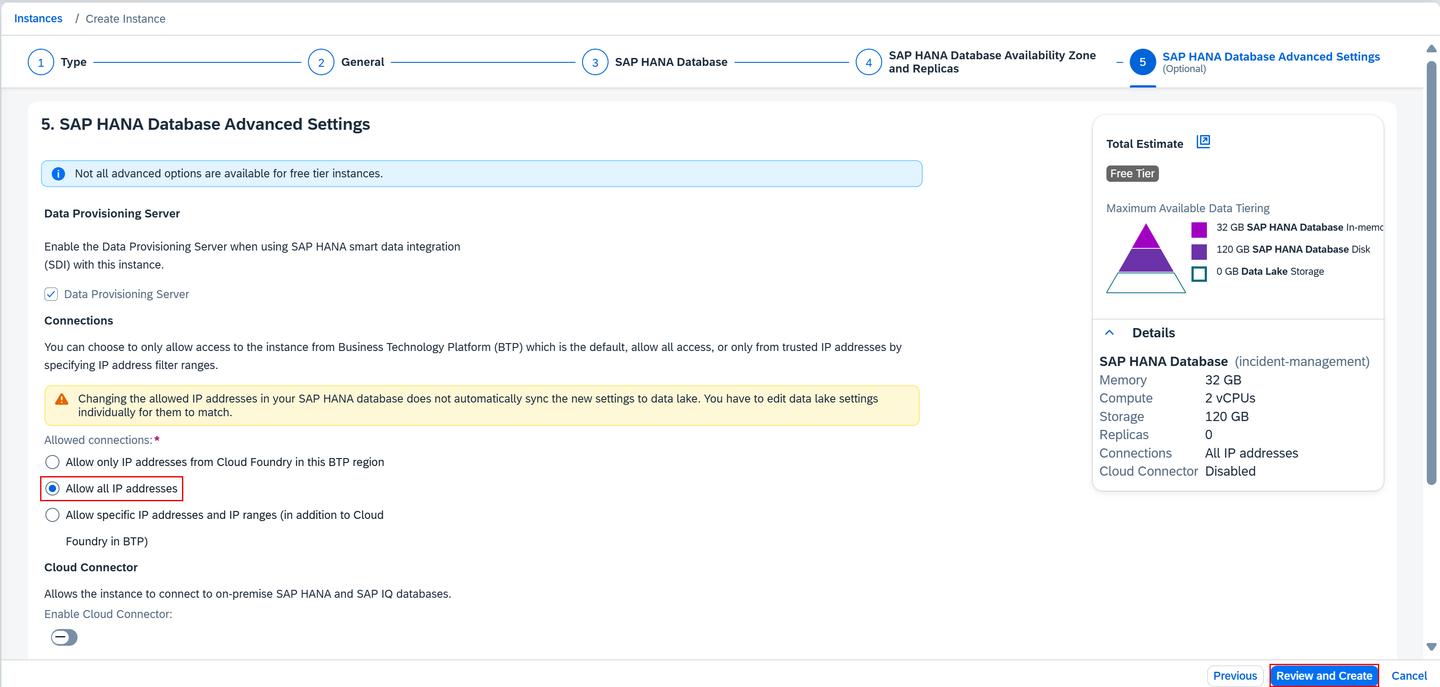Click the Data Provisioning Server heading
Image resolution: width=1440 pixels, height=687 pixels.
point(112,214)
